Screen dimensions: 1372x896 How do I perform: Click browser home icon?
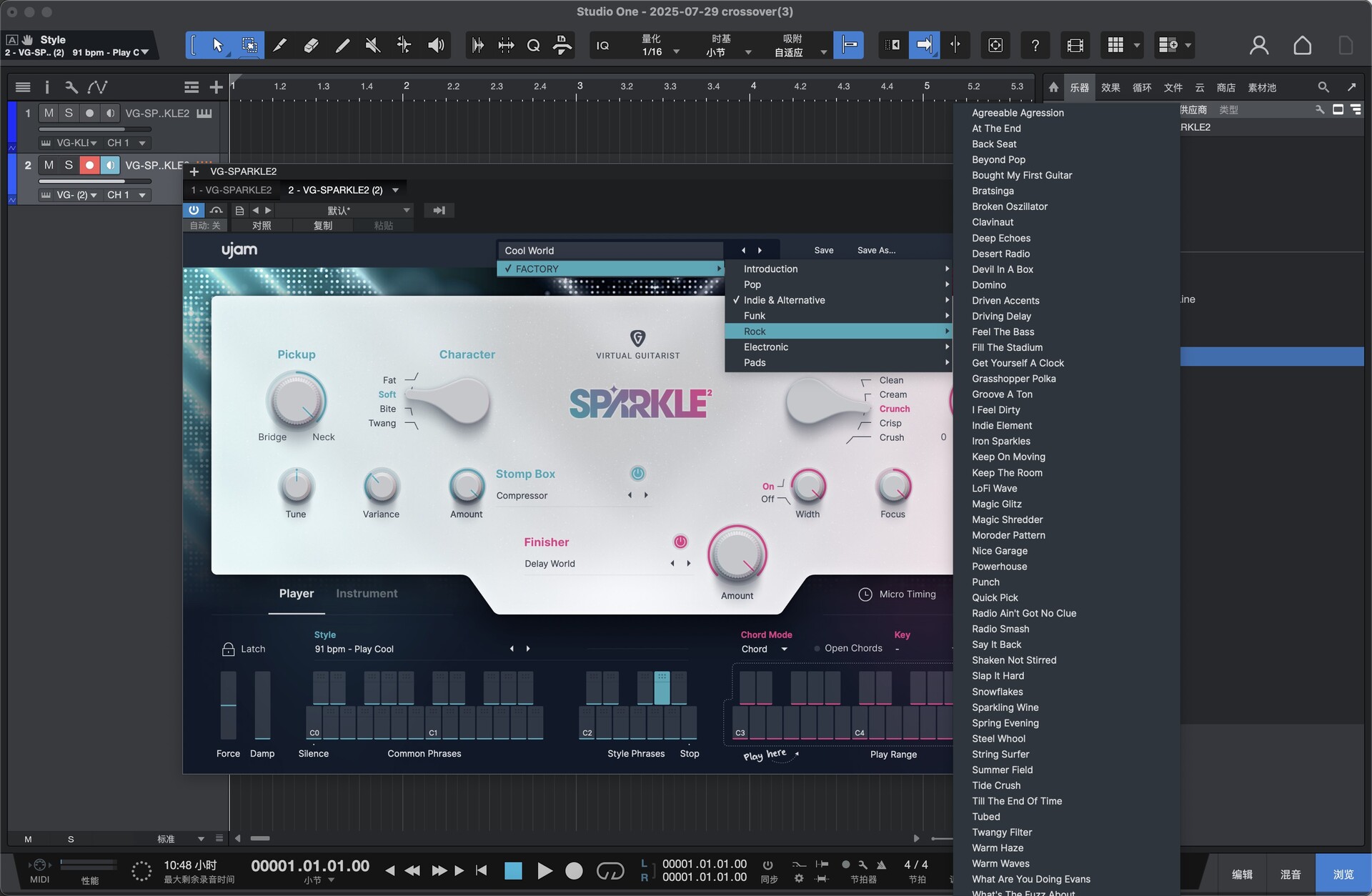(x=1053, y=87)
